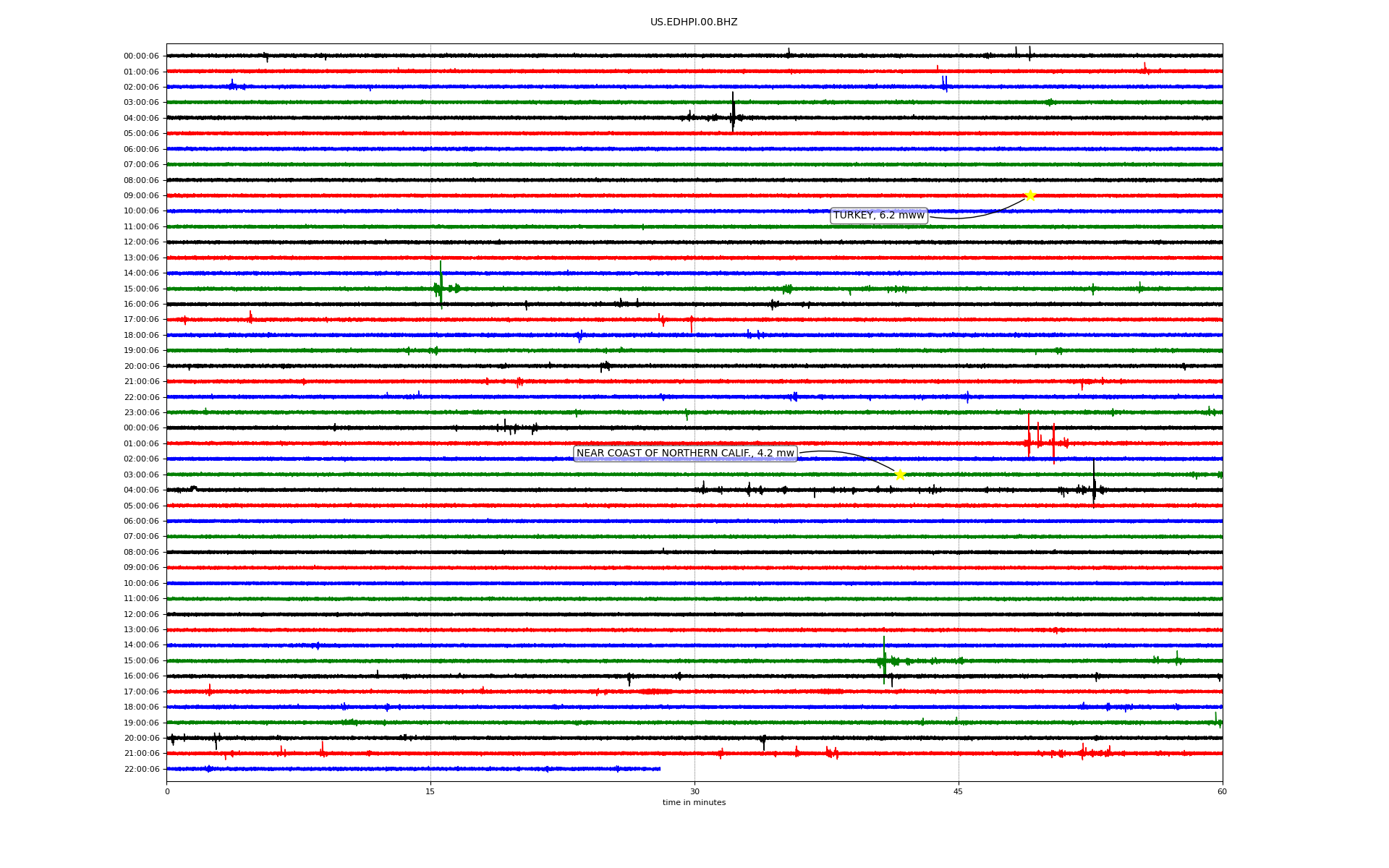The width and height of the screenshot is (1389, 868).
Task: Click the 45 tick on x-axis
Action: click(959, 791)
